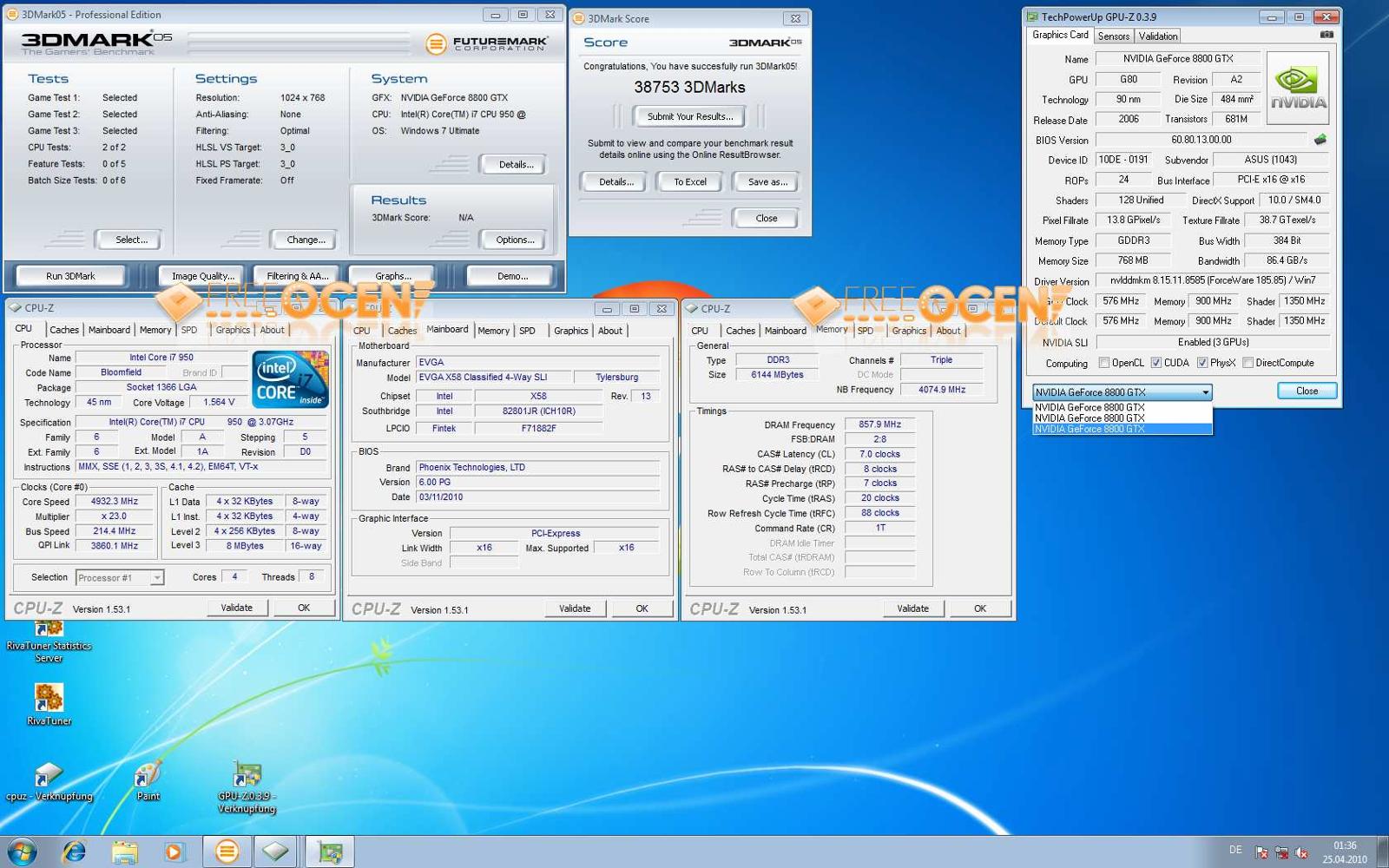The width and height of the screenshot is (1389, 868).
Task: Click the GPU-Z BIOS Version field 60.80.13.00.00
Action: pyautogui.click(x=1201, y=140)
